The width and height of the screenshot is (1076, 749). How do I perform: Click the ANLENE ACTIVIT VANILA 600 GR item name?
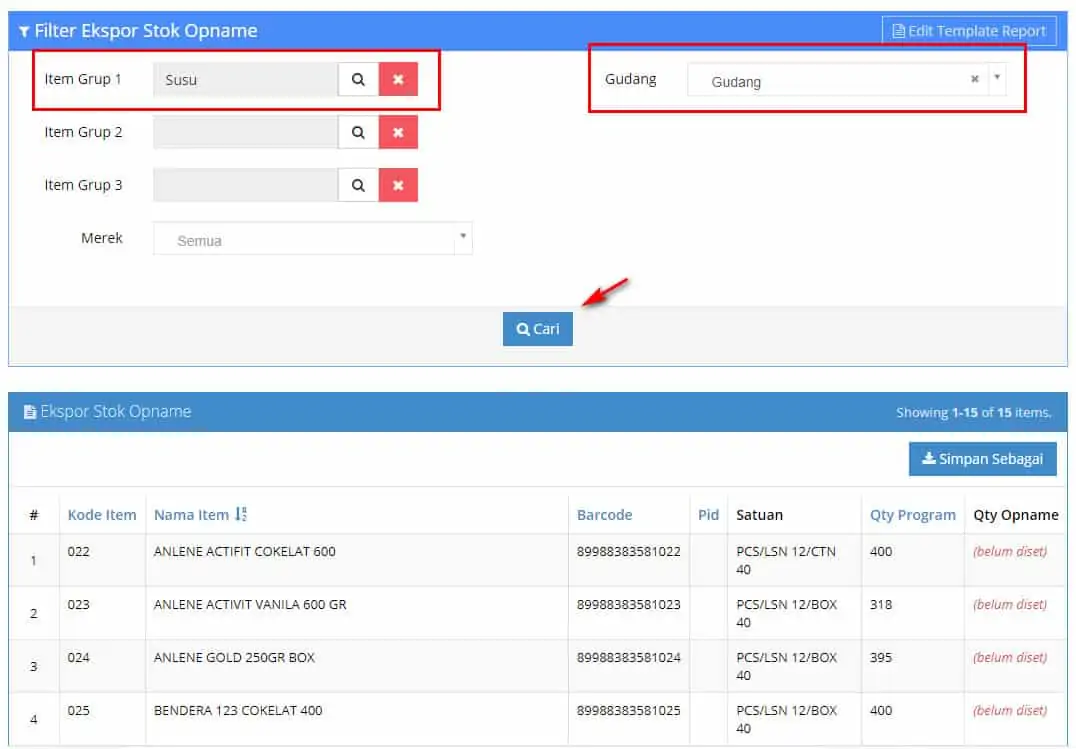pyautogui.click(x=250, y=604)
